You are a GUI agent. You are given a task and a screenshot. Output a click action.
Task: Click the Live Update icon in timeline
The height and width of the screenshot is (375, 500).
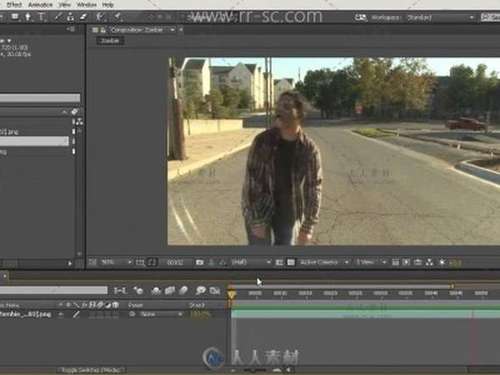coord(138,291)
